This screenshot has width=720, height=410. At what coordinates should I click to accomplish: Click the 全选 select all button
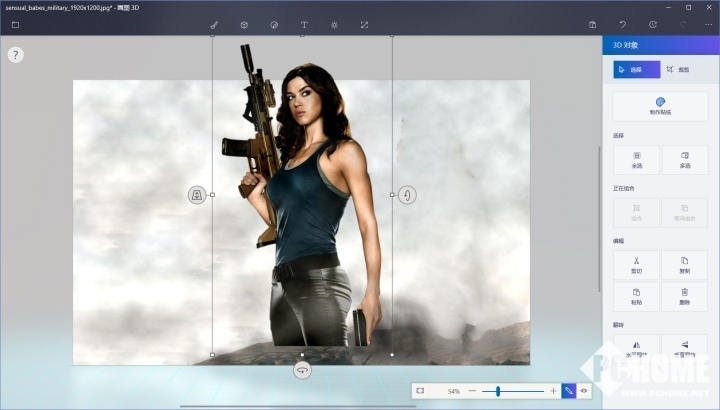tap(636, 160)
